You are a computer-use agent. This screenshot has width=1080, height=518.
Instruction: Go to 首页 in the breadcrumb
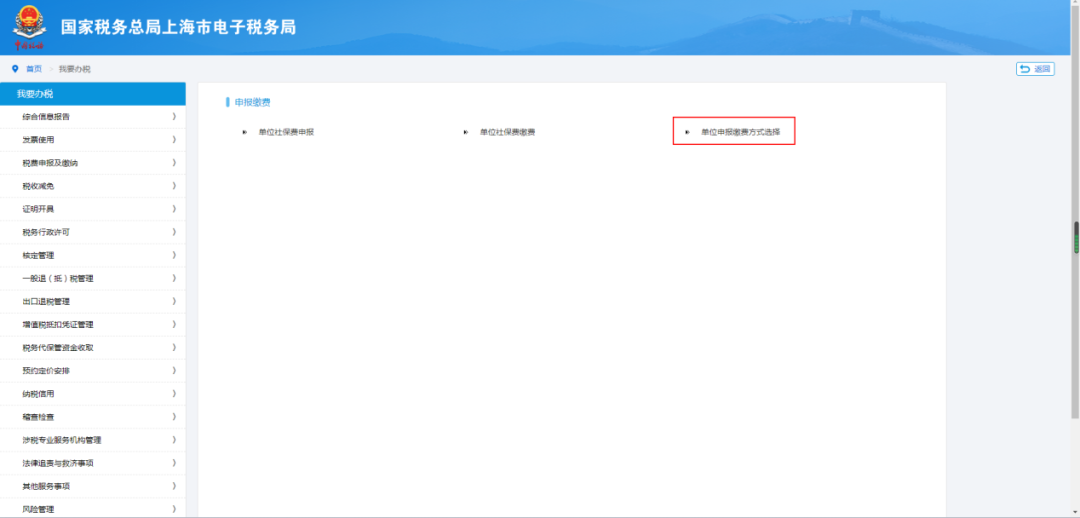34,68
